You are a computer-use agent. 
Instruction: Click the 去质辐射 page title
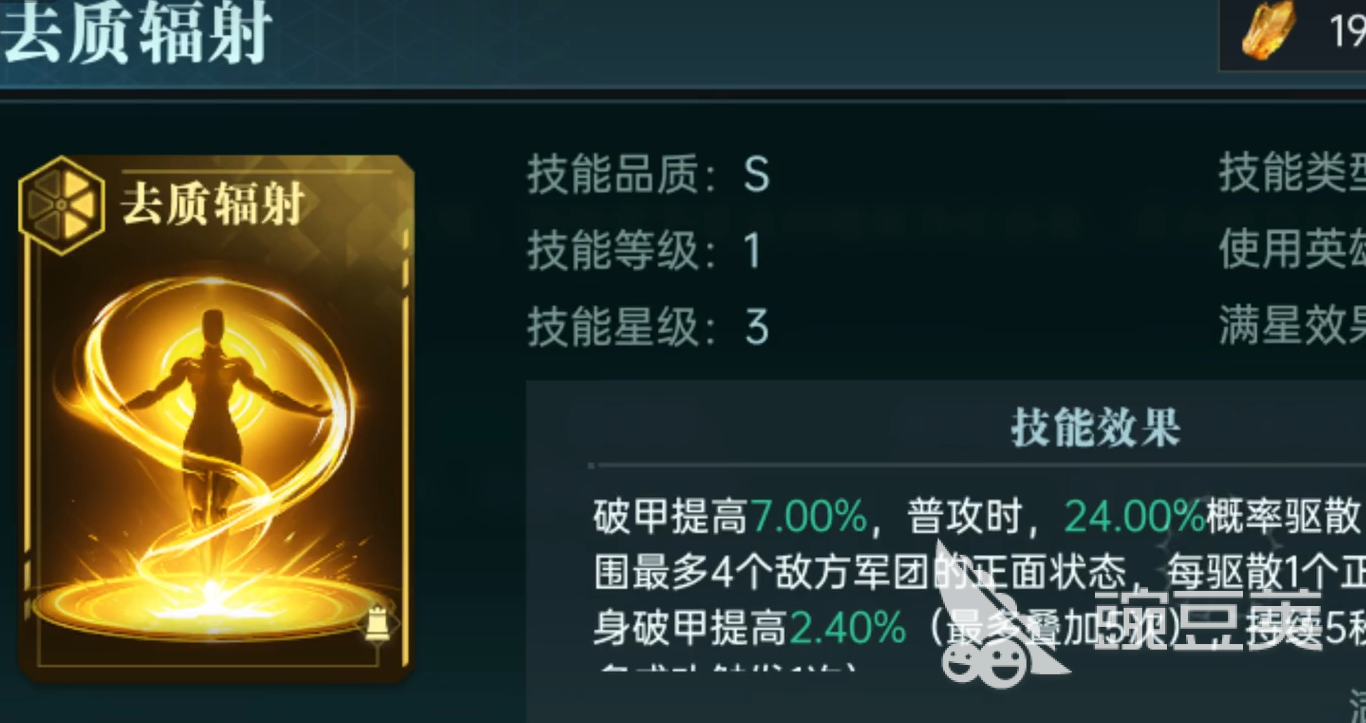[136, 33]
